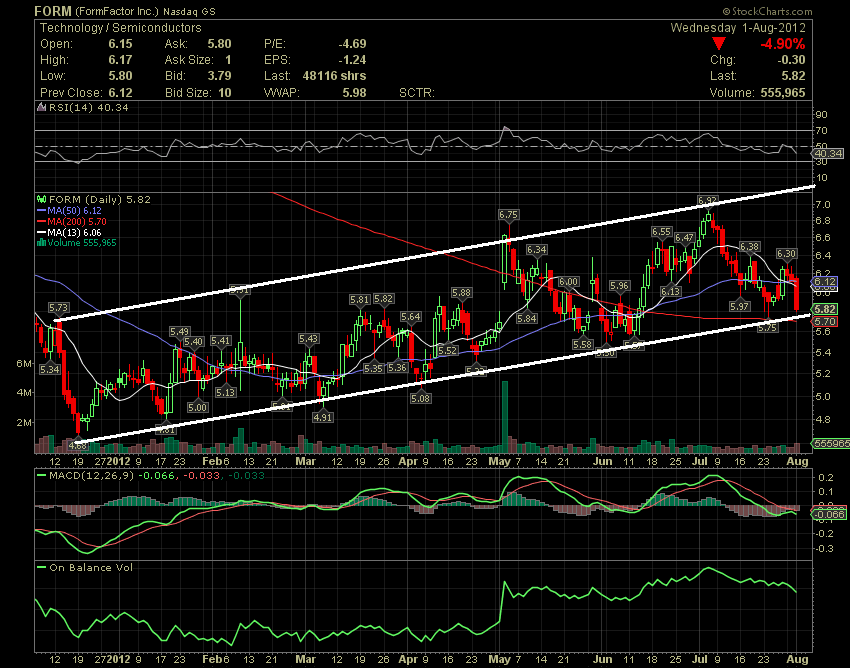The height and width of the screenshot is (668, 850).
Task: Click the 40.34 RSI axis tag
Action: [828, 154]
